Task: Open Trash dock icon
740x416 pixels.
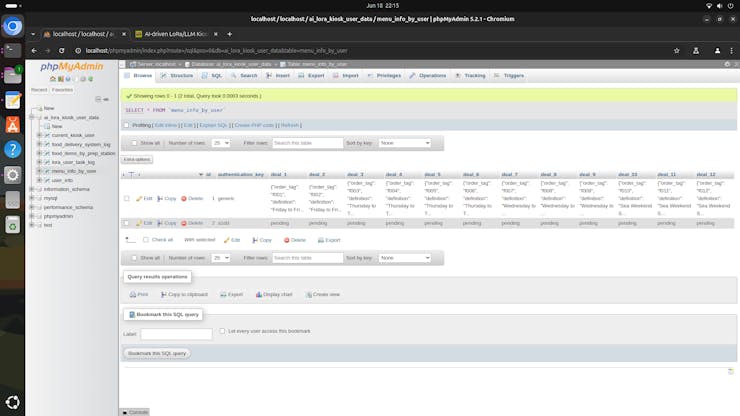Action: (x=13, y=225)
